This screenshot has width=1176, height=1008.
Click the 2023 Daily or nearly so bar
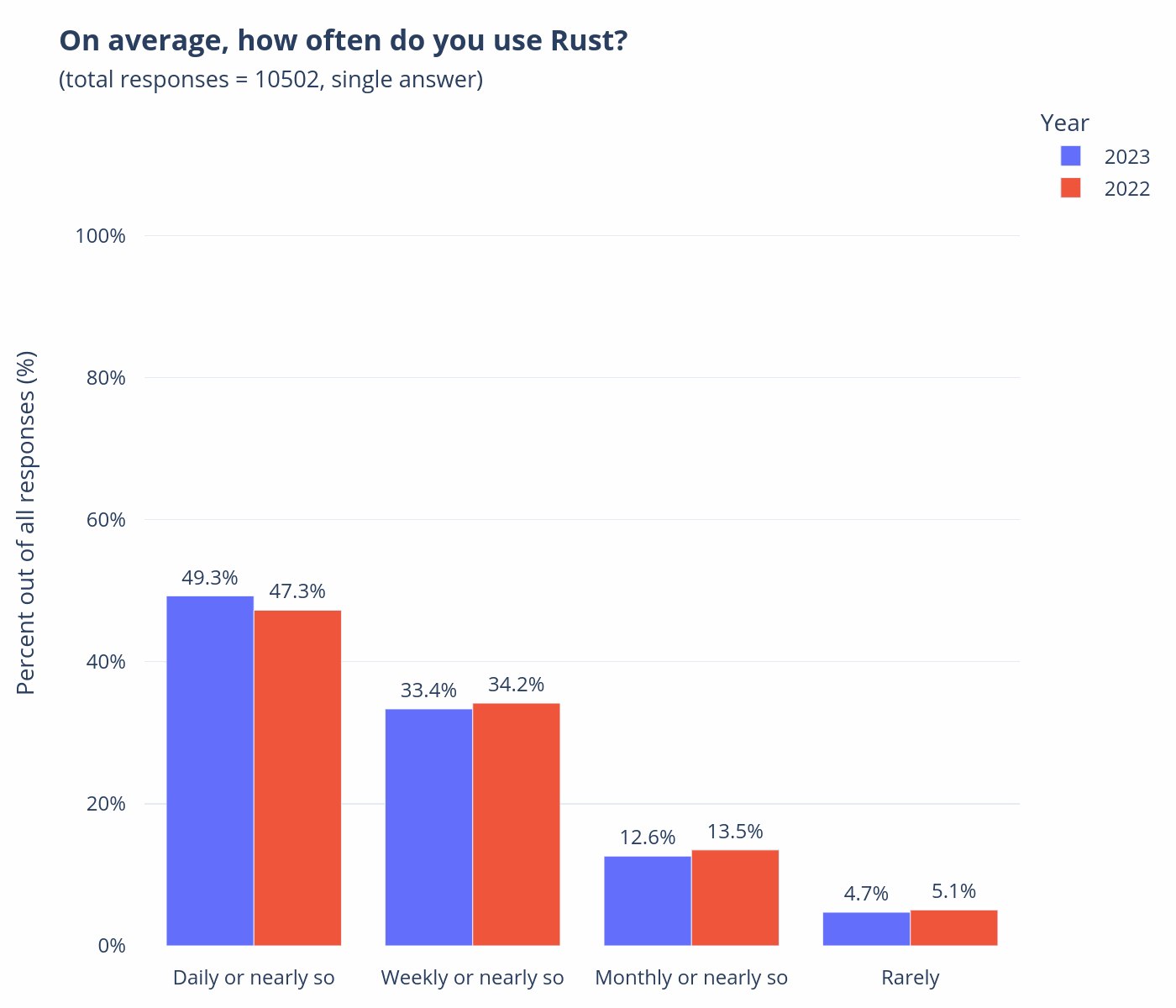(x=210, y=770)
